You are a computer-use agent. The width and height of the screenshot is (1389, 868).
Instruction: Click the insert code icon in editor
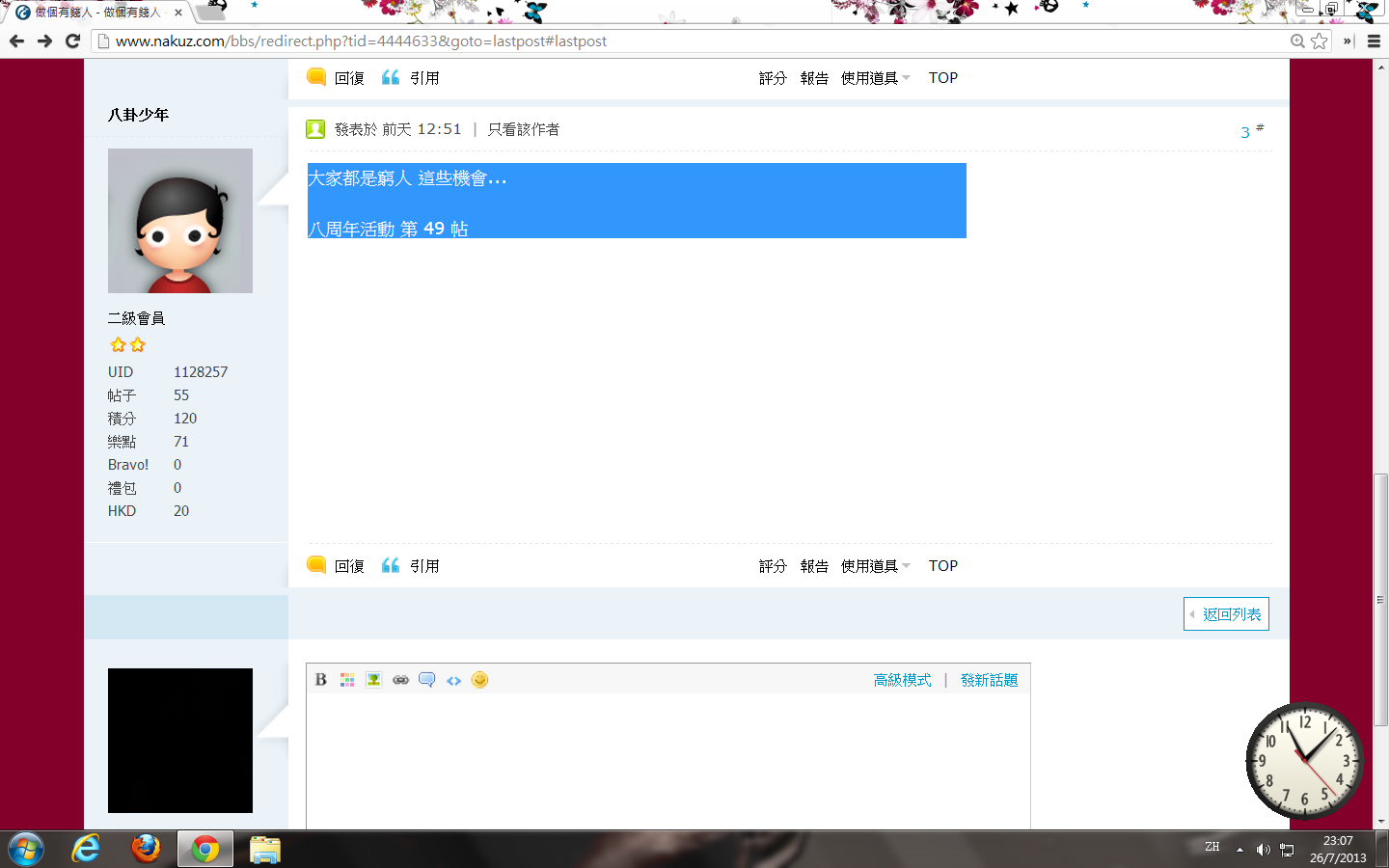[453, 680]
